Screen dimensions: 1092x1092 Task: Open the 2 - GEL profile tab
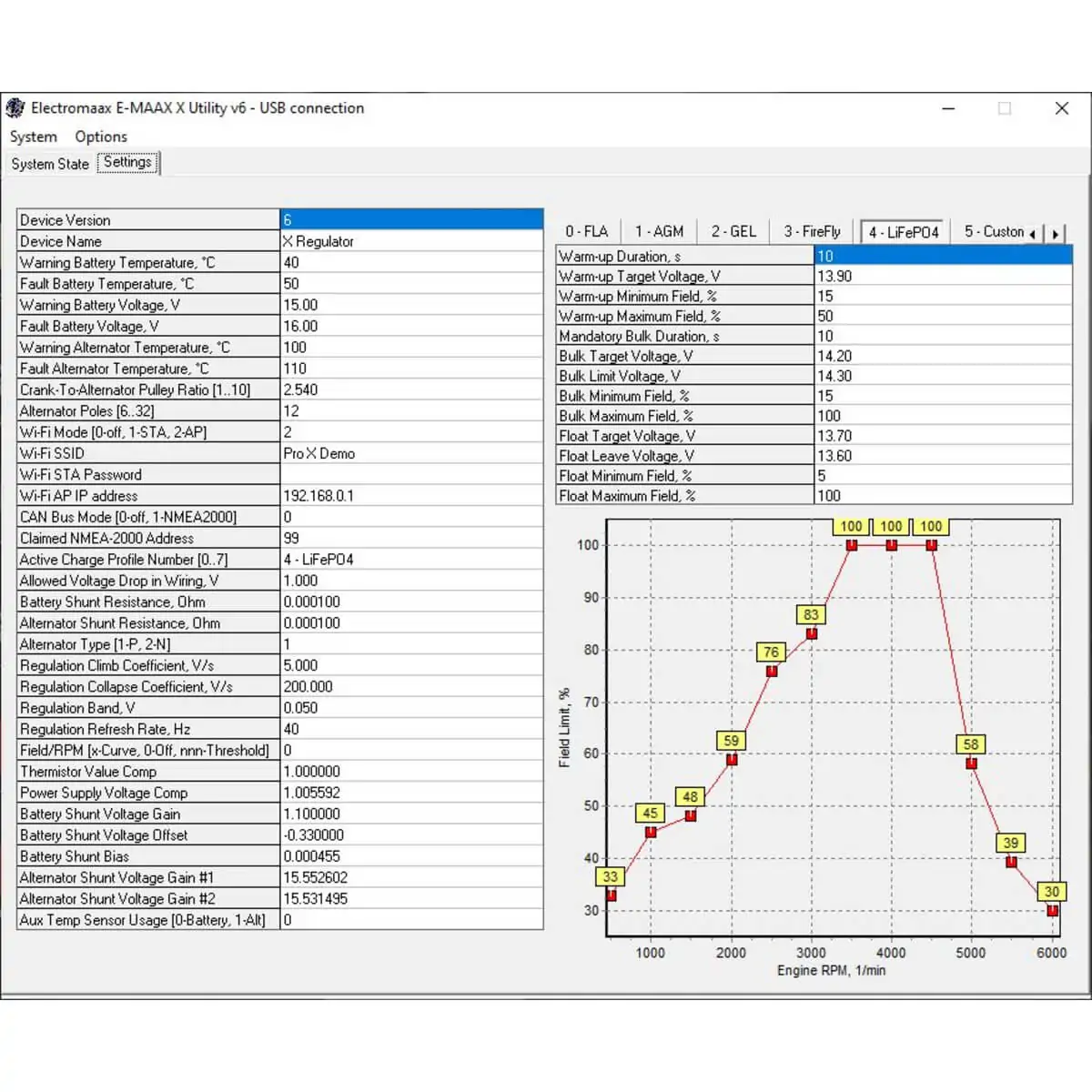coord(733,231)
